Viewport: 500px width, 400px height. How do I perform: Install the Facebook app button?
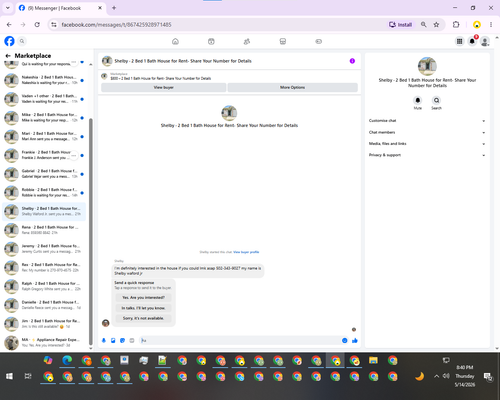click(400, 25)
